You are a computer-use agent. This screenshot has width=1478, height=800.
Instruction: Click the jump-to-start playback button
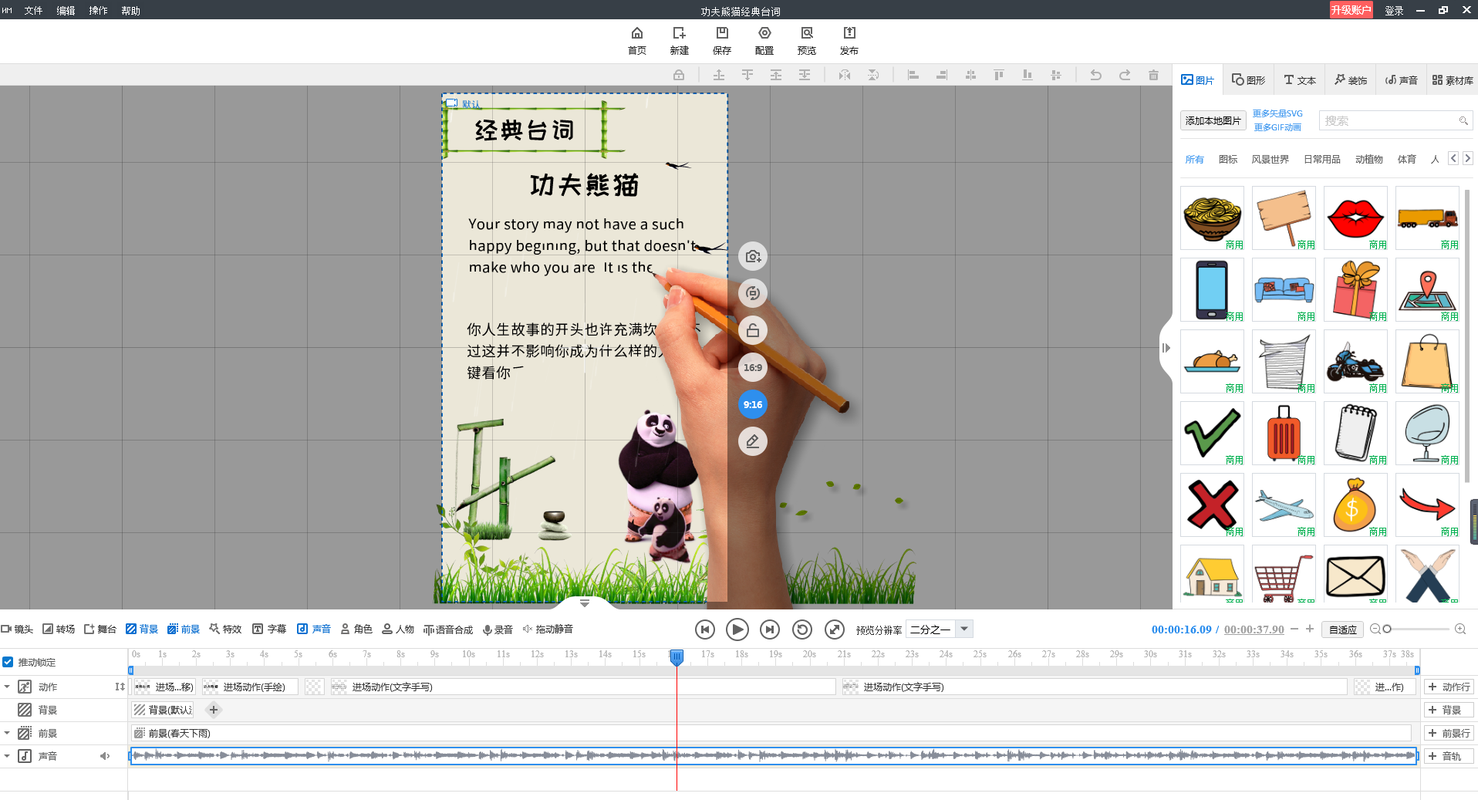click(705, 629)
